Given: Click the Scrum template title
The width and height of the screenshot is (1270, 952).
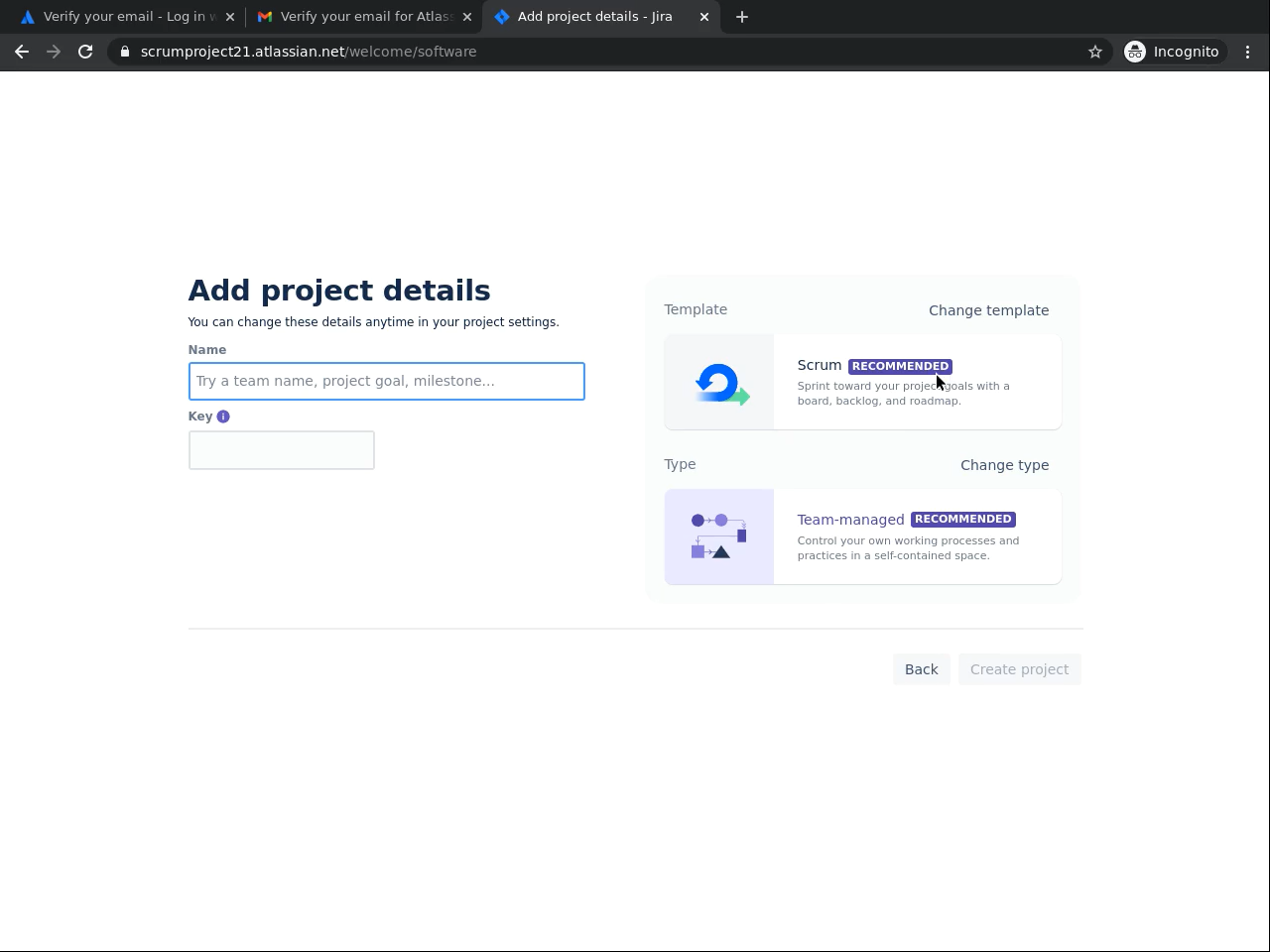Looking at the screenshot, I should click(820, 365).
